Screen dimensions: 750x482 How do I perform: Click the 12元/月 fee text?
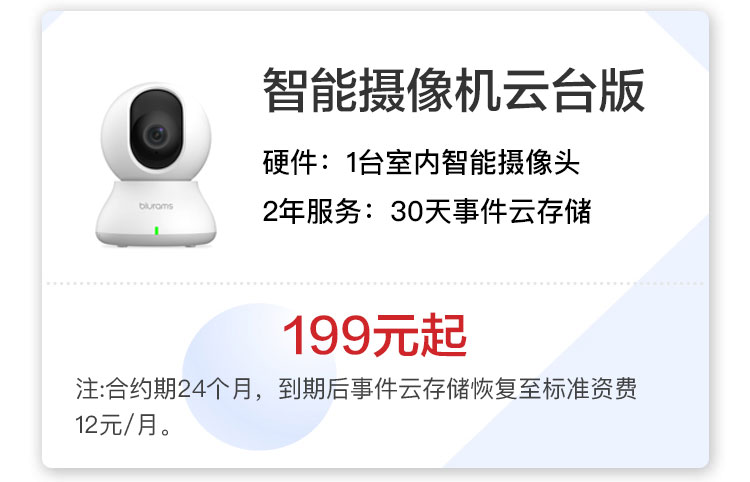[x=116, y=425]
